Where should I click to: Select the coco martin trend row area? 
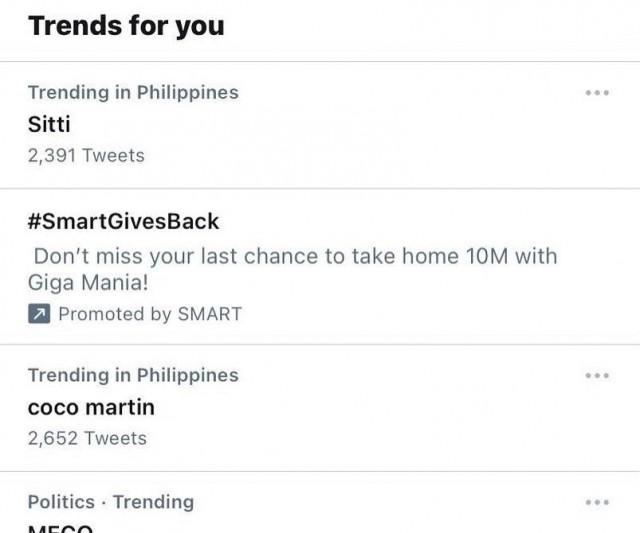[x=320, y=408]
